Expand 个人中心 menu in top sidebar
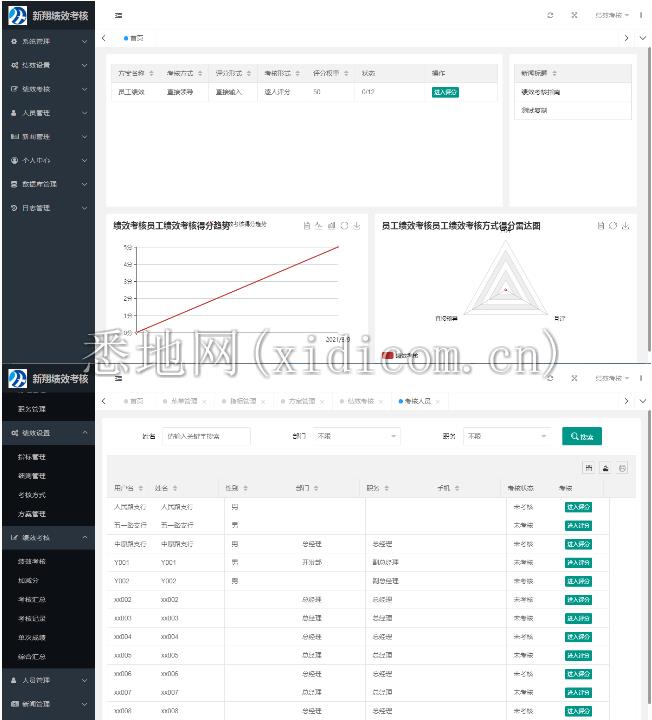The height and width of the screenshot is (720, 652). (x=48, y=160)
